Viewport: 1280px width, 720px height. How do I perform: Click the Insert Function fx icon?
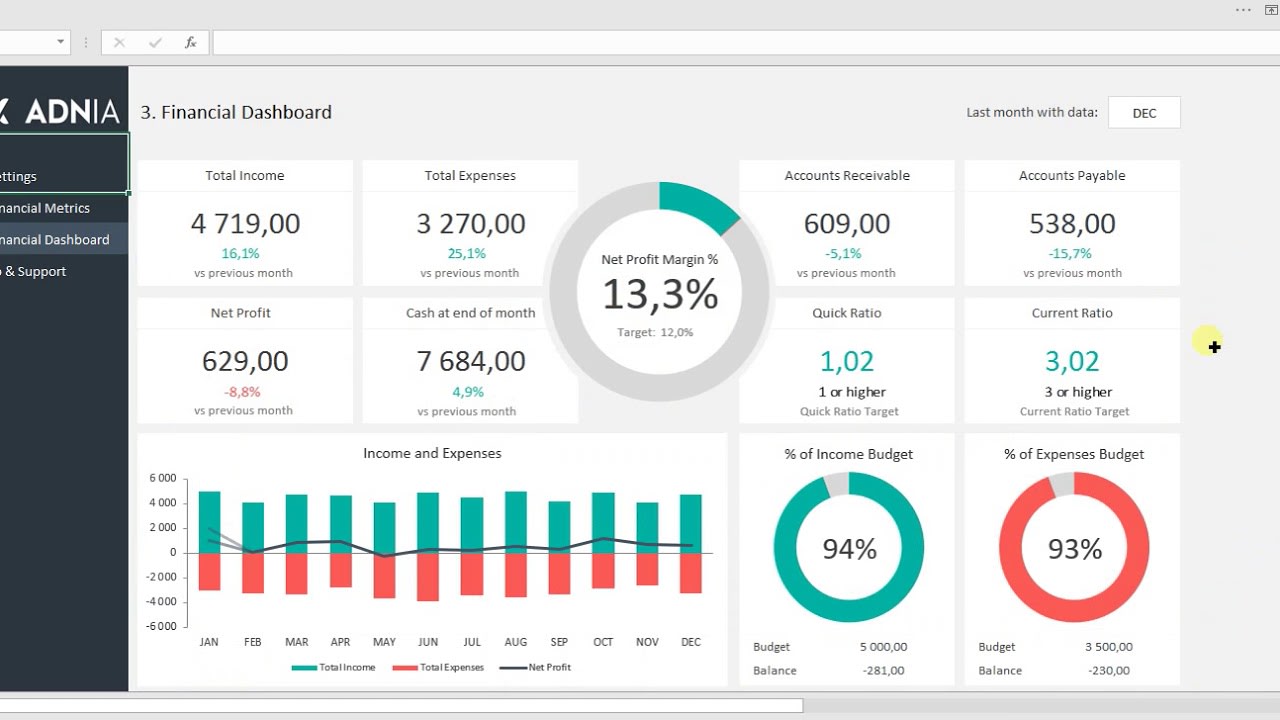coord(190,42)
